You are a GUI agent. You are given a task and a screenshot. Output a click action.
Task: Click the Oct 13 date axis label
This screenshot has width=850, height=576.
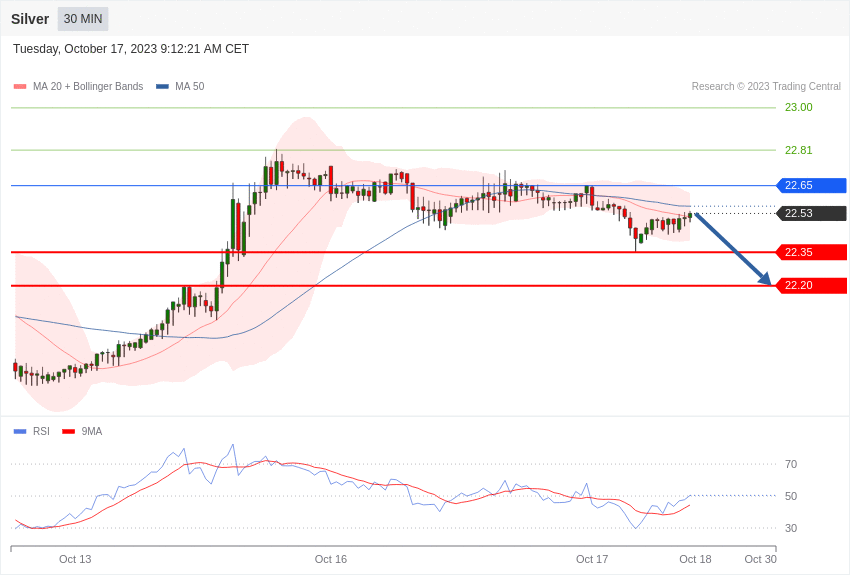[75, 559]
